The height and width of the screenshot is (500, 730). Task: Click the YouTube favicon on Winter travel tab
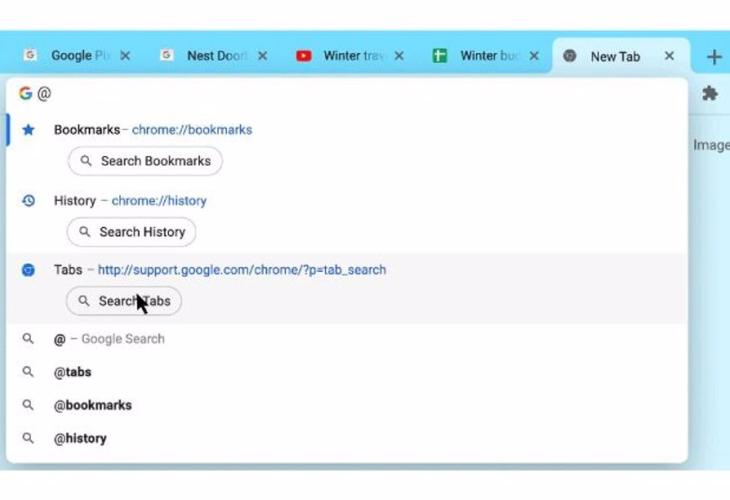[x=304, y=56]
